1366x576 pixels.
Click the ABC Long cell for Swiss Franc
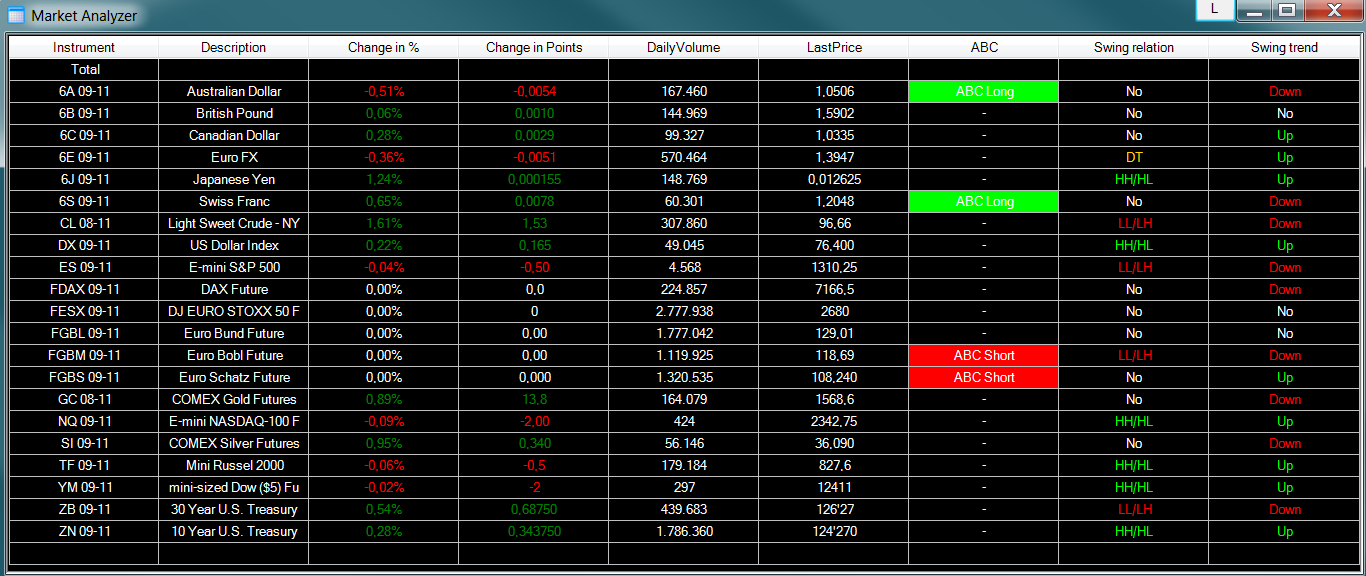[x=984, y=201]
